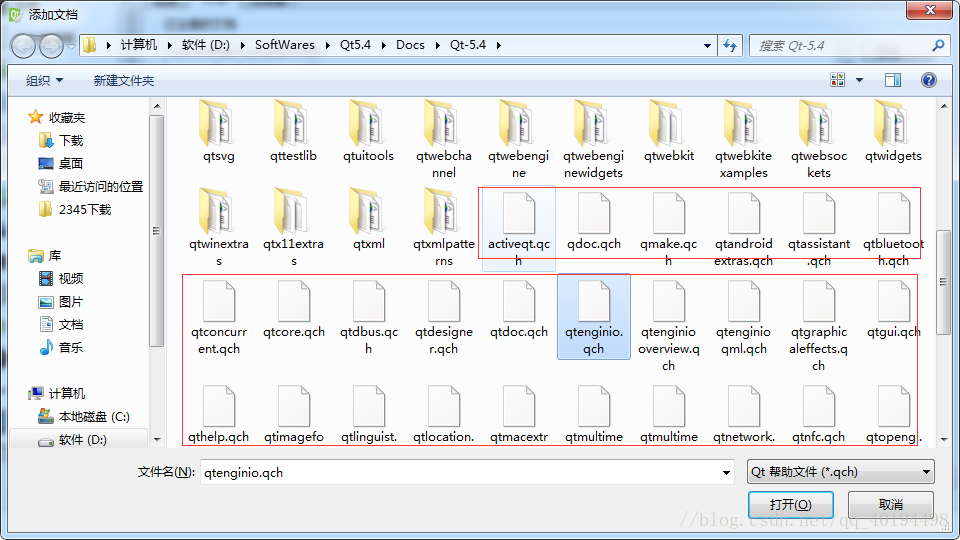The image size is (960, 540).
Task: Open the qtwinextras folder
Action: click(x=219, y=228)
